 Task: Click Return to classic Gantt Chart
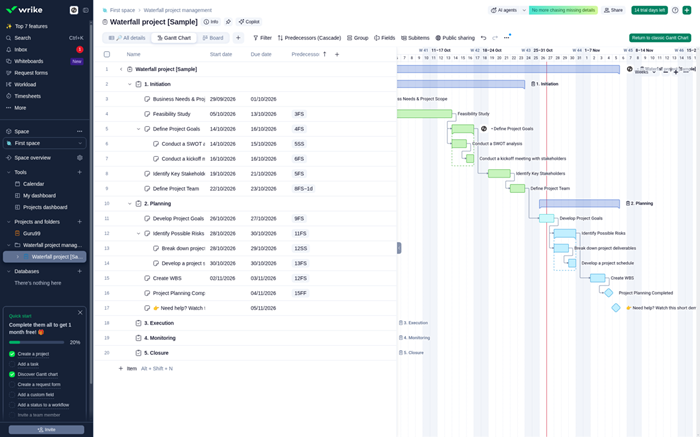point(660,38)
